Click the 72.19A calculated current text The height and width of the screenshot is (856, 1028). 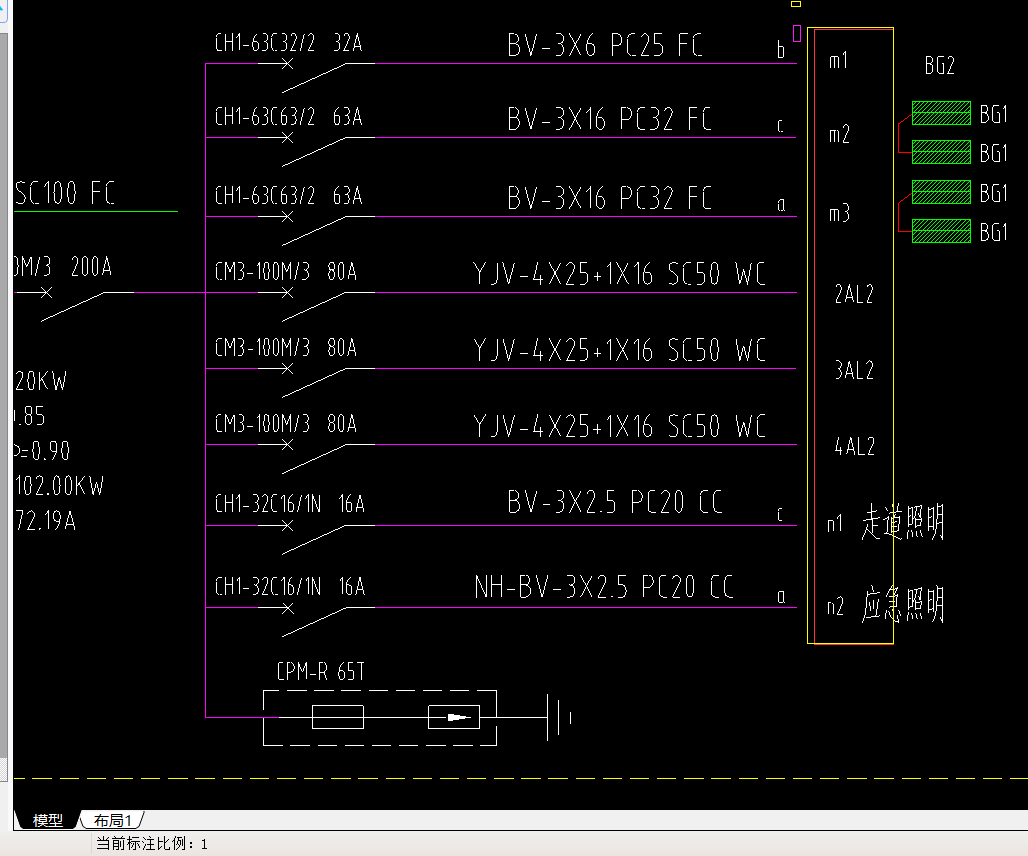[x=45, y=521]
